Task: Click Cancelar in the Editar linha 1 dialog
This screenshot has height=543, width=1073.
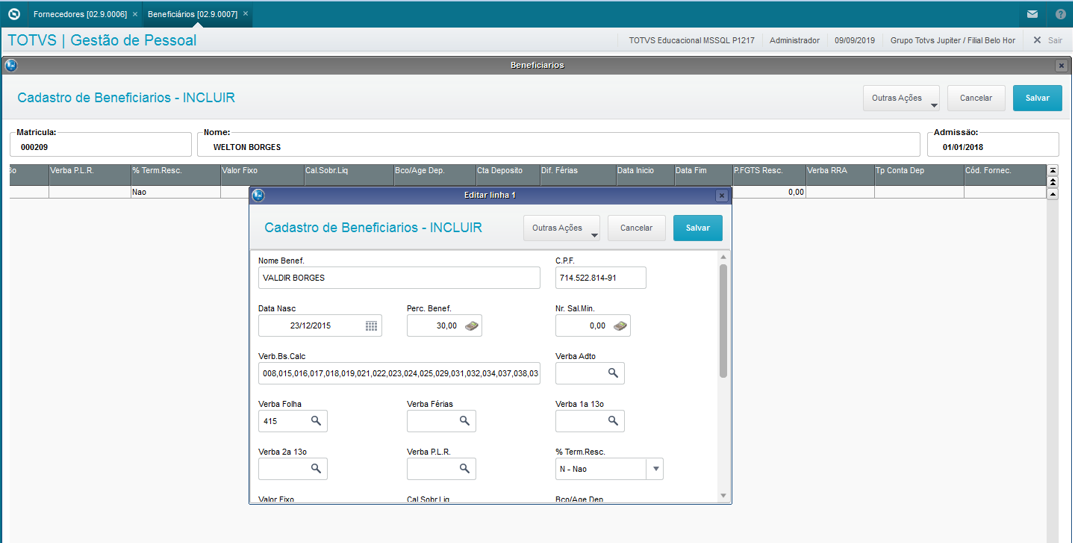Action: point(636,228)
